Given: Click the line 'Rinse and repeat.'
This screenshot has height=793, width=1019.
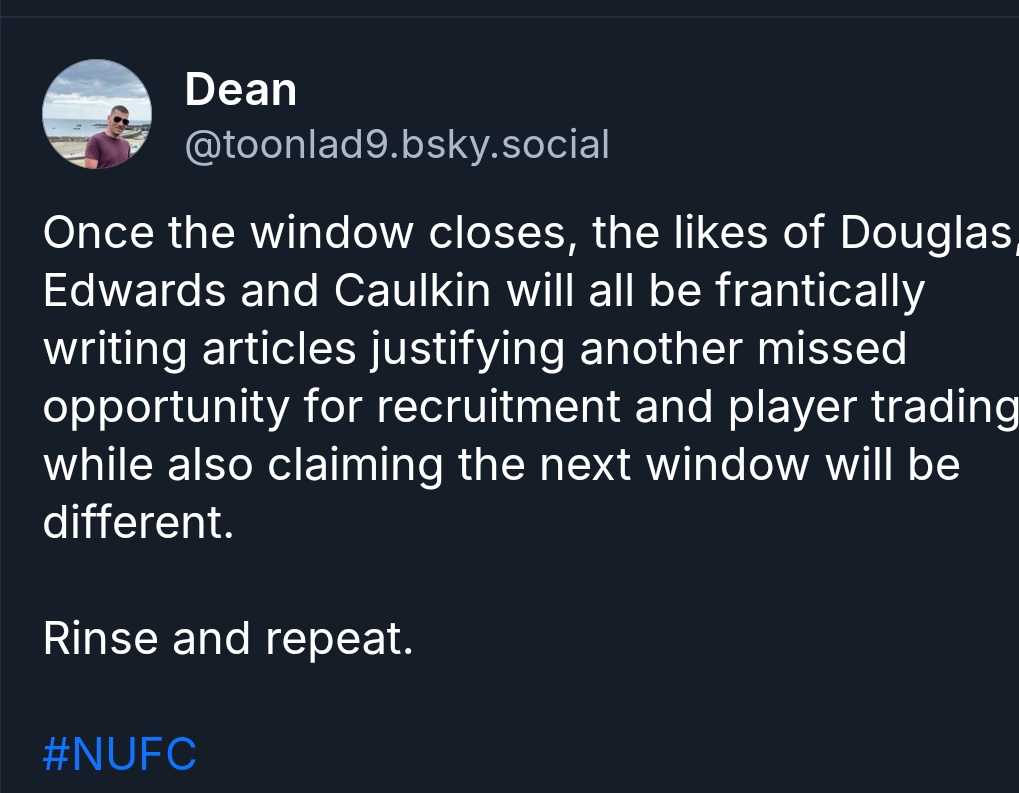Looking at the screenshot, I should pyautogui.click(x=228, y=639).
